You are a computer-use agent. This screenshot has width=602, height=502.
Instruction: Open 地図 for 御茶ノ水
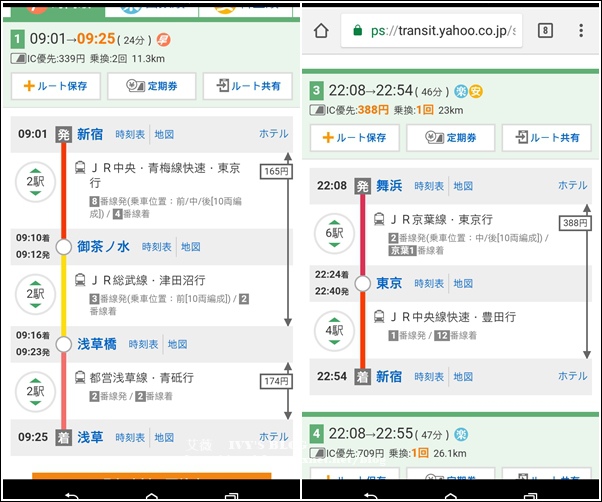191,247
